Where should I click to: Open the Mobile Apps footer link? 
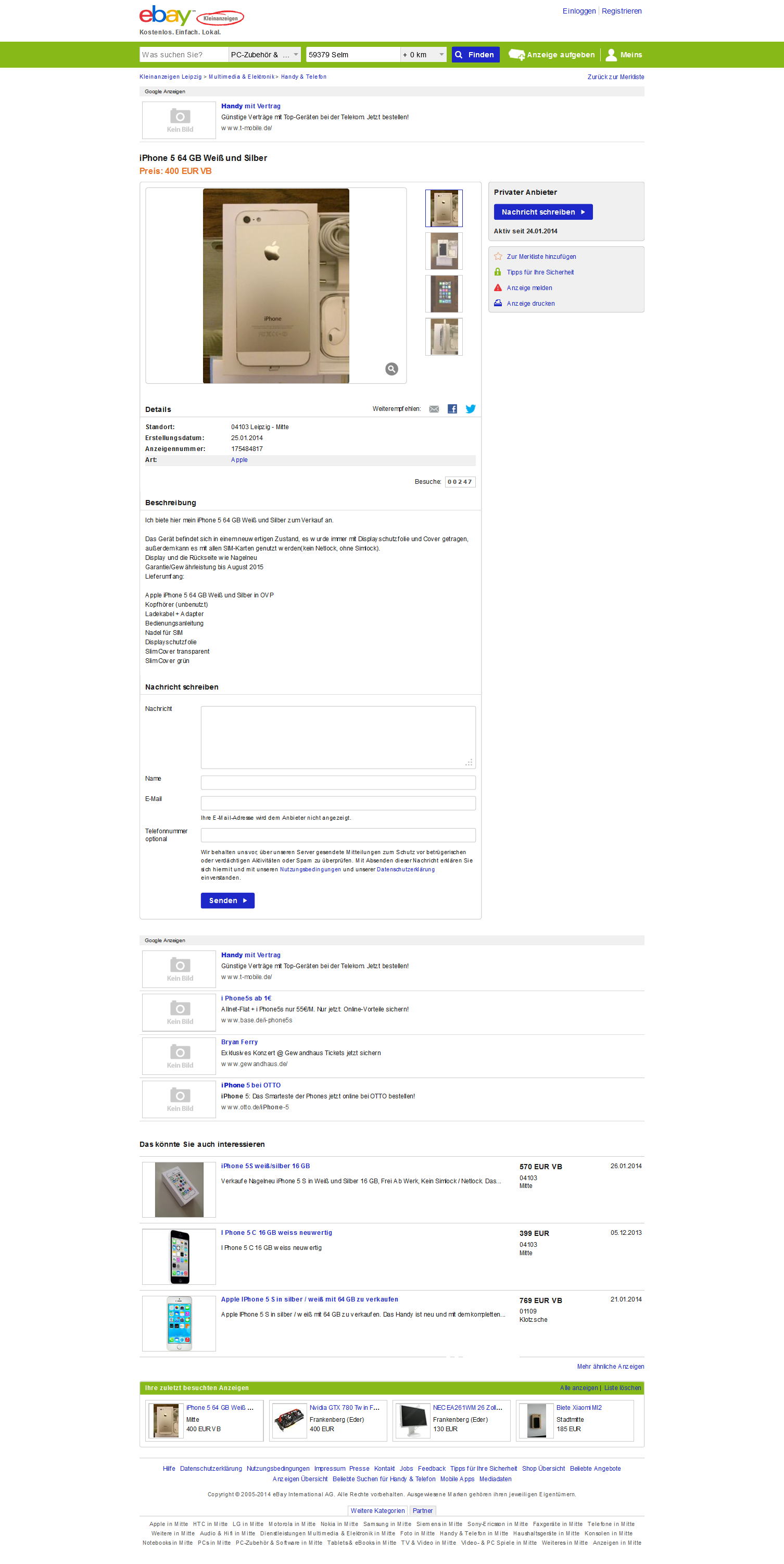tap(457, 1479)
